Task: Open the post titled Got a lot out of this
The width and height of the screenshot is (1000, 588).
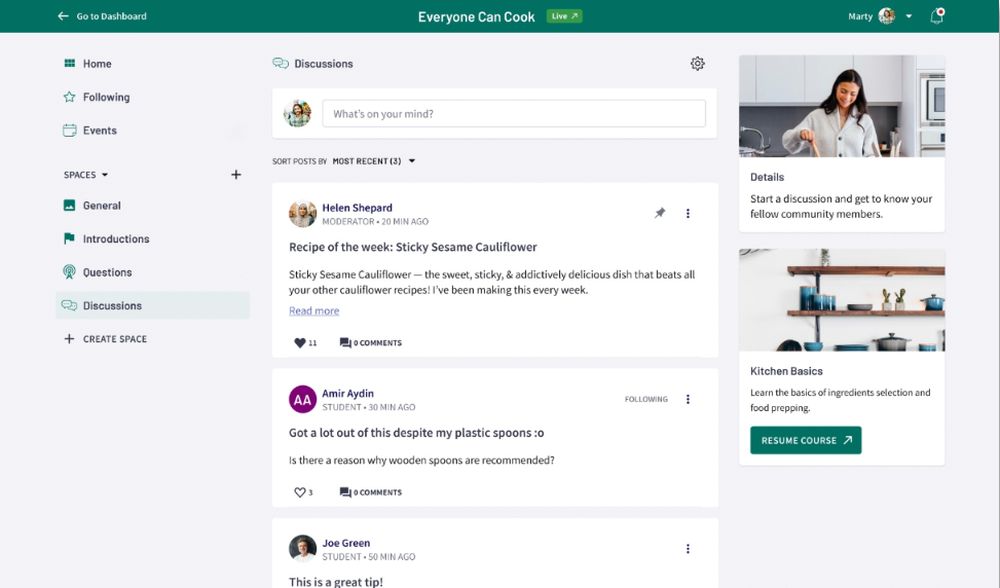Action: (x=416, y=432)
